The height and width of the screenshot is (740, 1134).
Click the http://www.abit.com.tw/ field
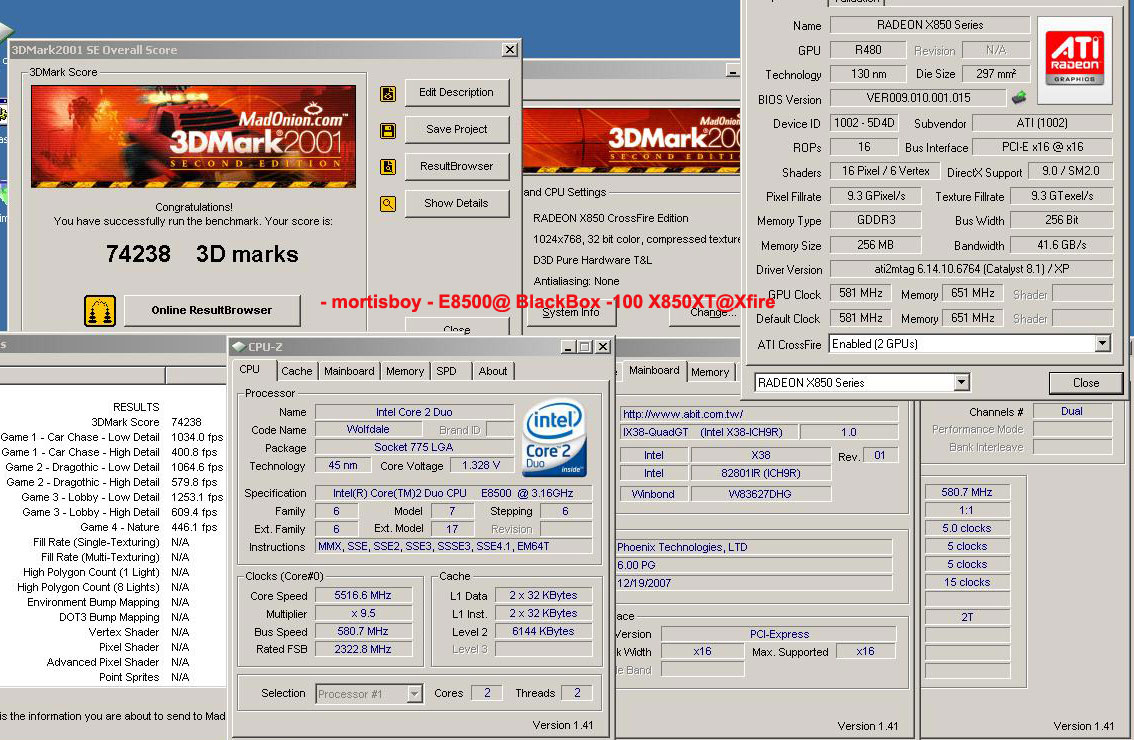tap(759, 414)
